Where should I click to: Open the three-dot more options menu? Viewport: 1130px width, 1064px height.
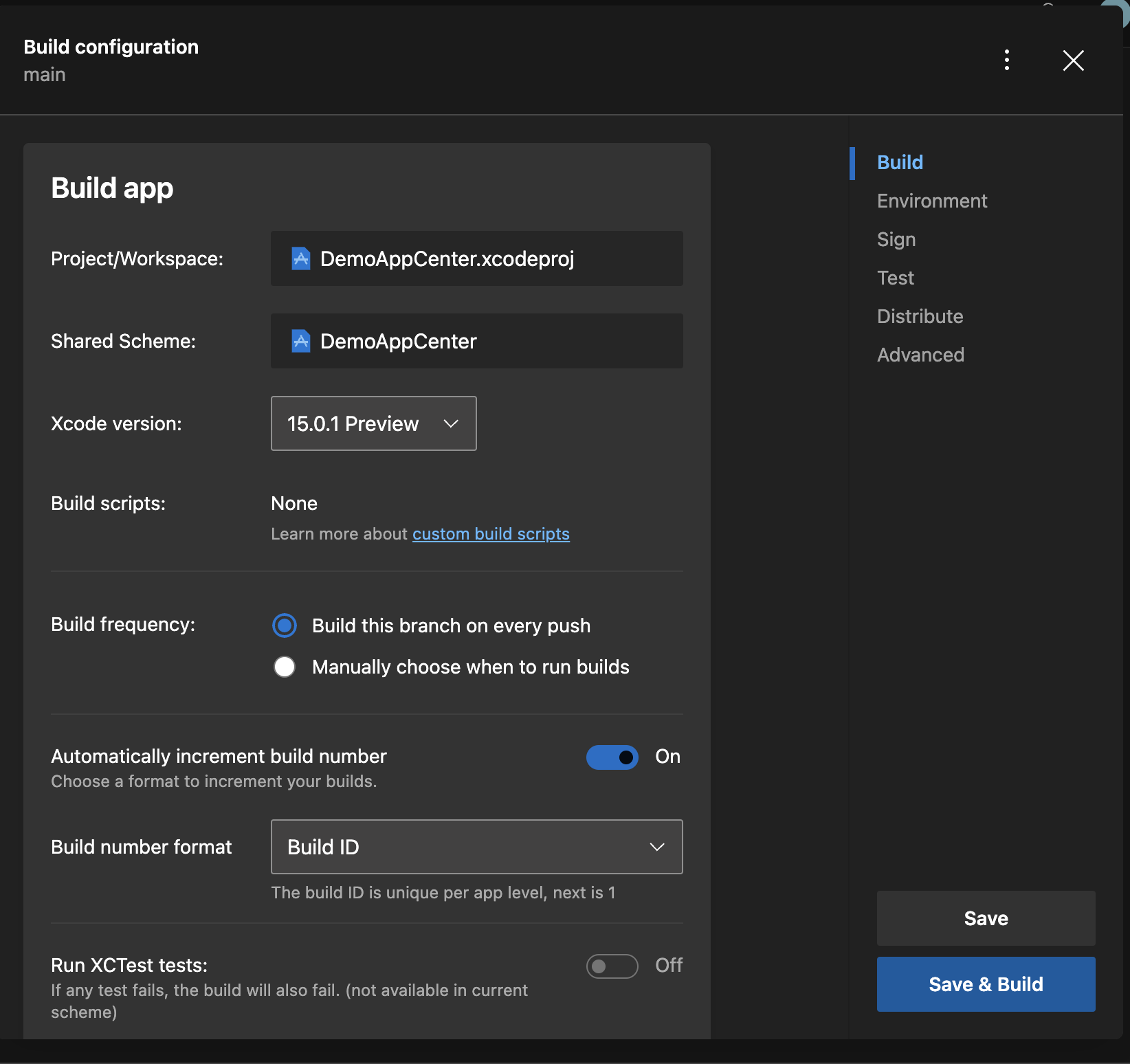[x=1007, y=60]
